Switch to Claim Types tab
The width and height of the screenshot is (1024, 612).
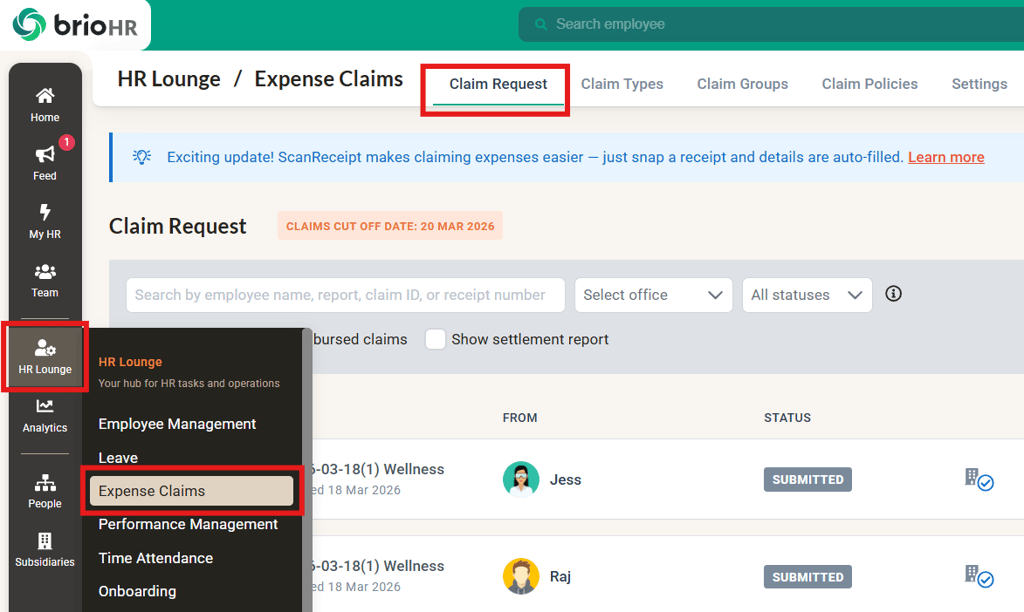pyautogui.click(x=622, y=84)
